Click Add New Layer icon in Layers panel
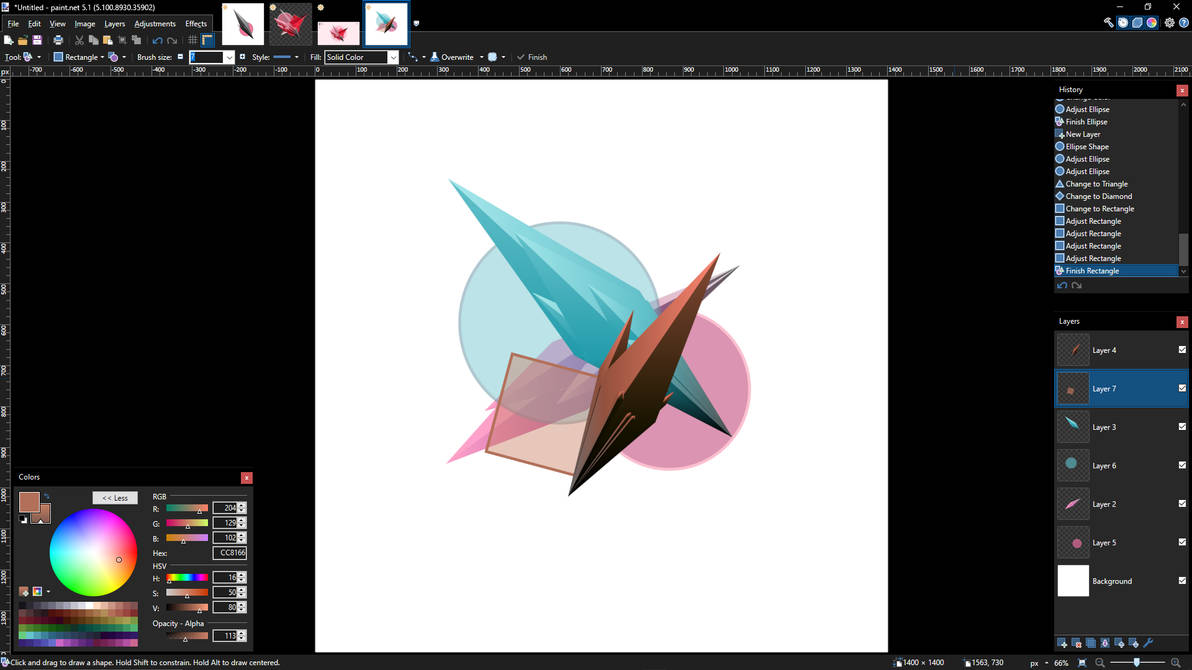This screenshot has height=670, width=1192. [1062, 643]
